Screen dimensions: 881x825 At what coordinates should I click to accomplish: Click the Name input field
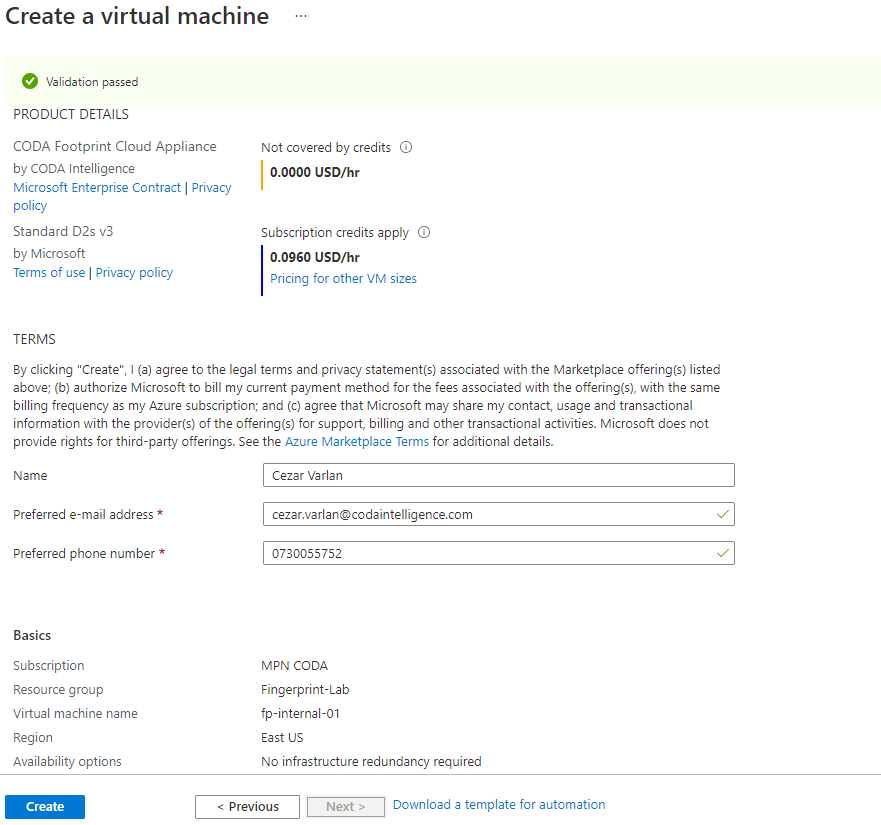coord(498,475)
